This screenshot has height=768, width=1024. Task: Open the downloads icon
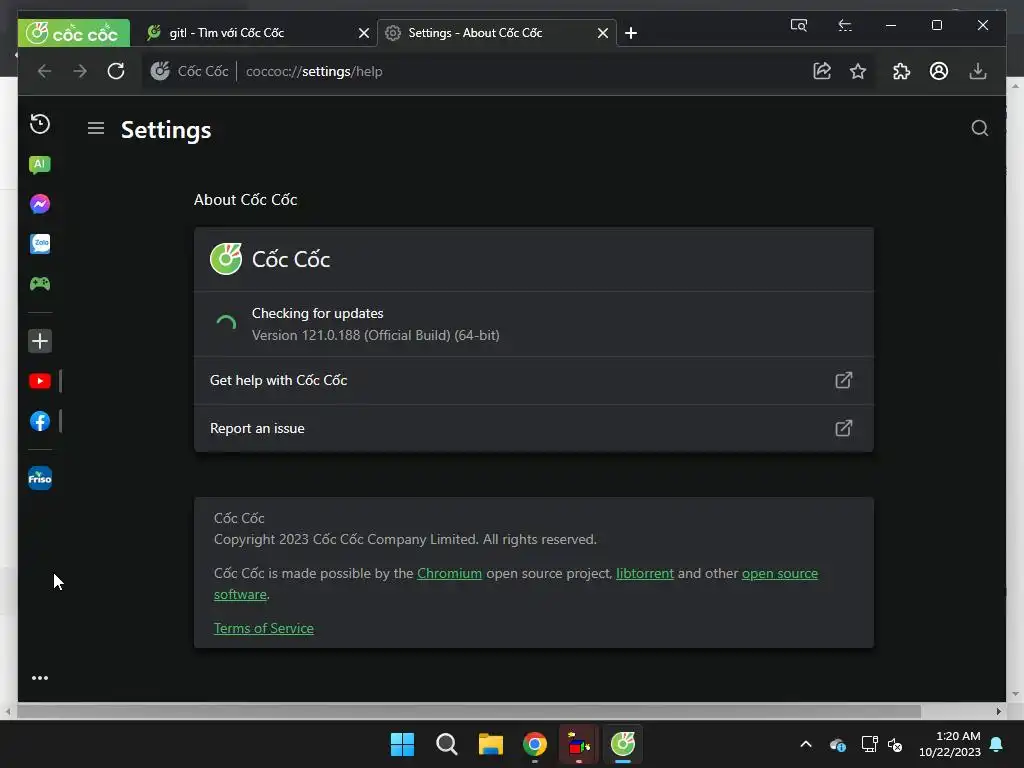pos(978,71)
